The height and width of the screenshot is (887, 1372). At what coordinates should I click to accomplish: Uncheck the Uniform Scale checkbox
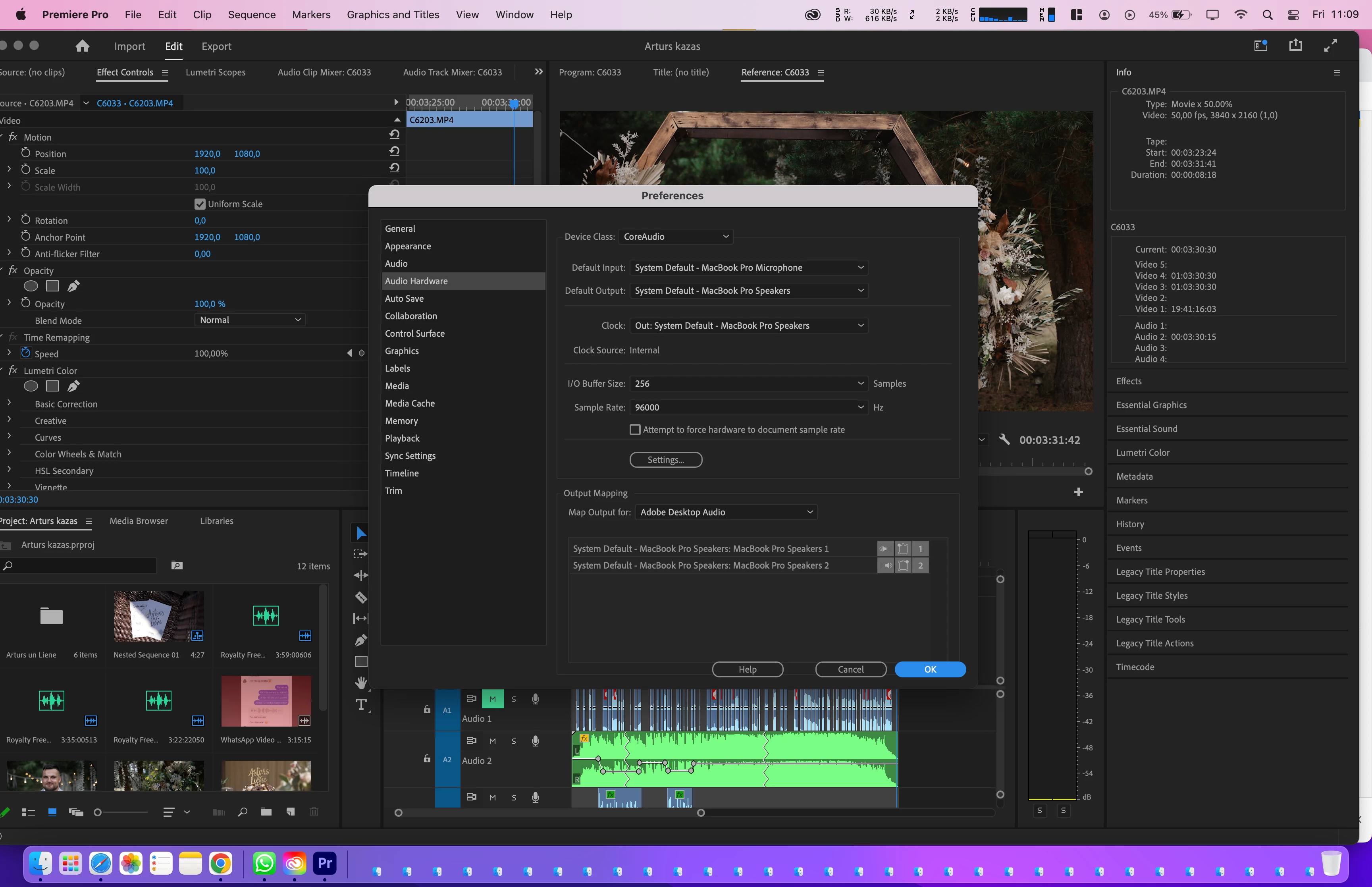tap(200, 204)
